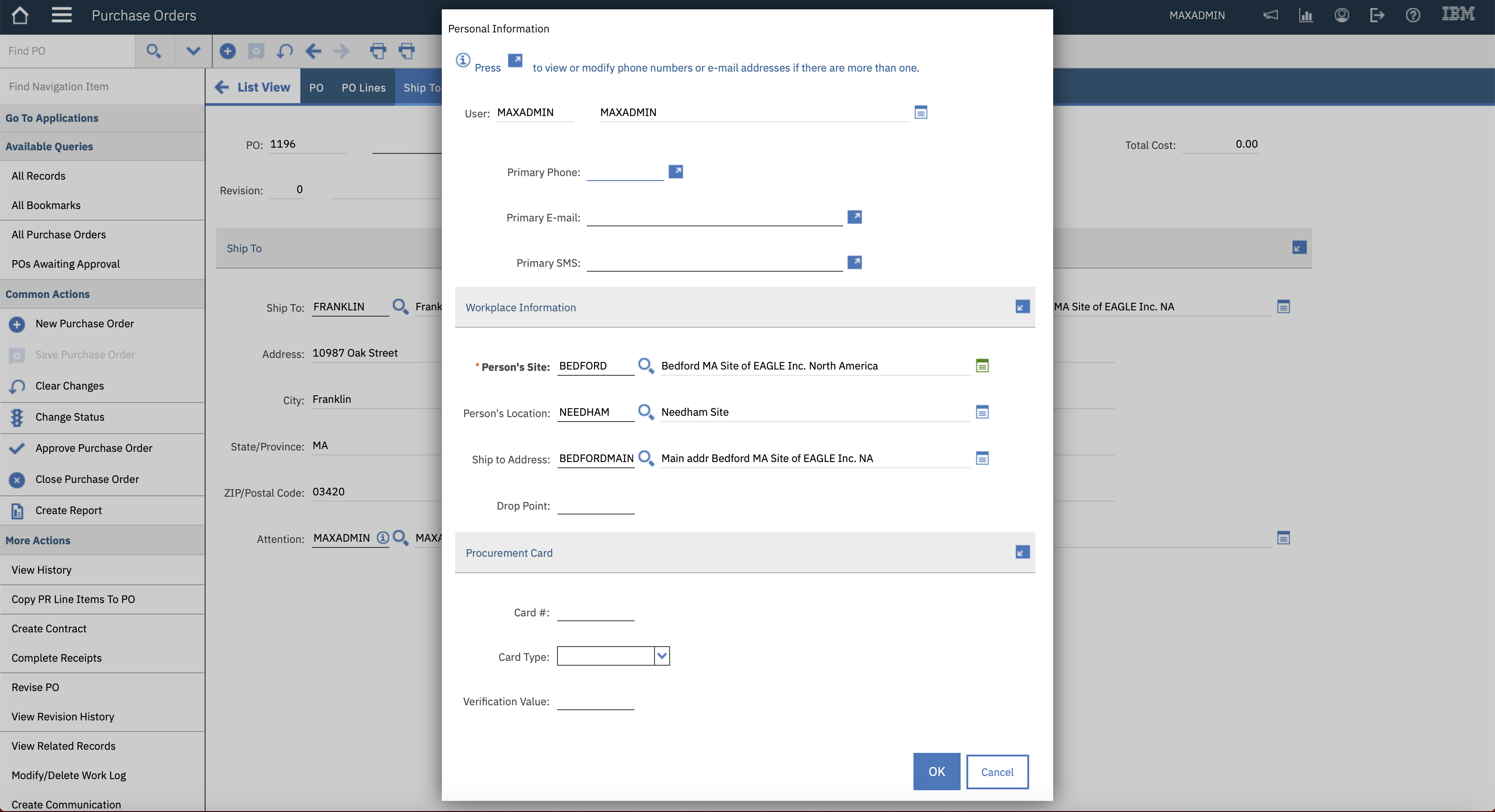Expand Find PO search options chevron
Image resolution: width=1495 pixels, height=812 pixels.
[193, 51]
